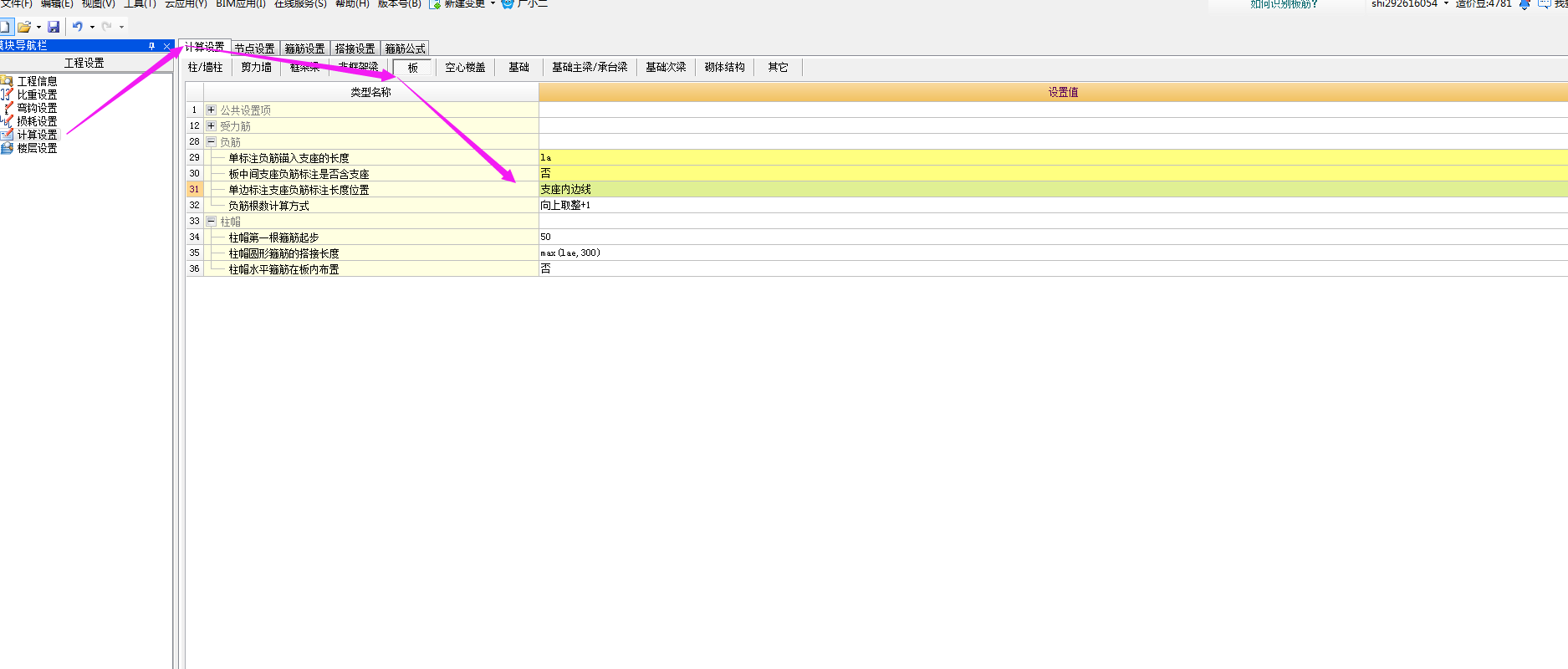Click the 工程设置 panel header
Image resolution: width=1568 pixels, height=669 pixels.
click(x=84, y=63)
